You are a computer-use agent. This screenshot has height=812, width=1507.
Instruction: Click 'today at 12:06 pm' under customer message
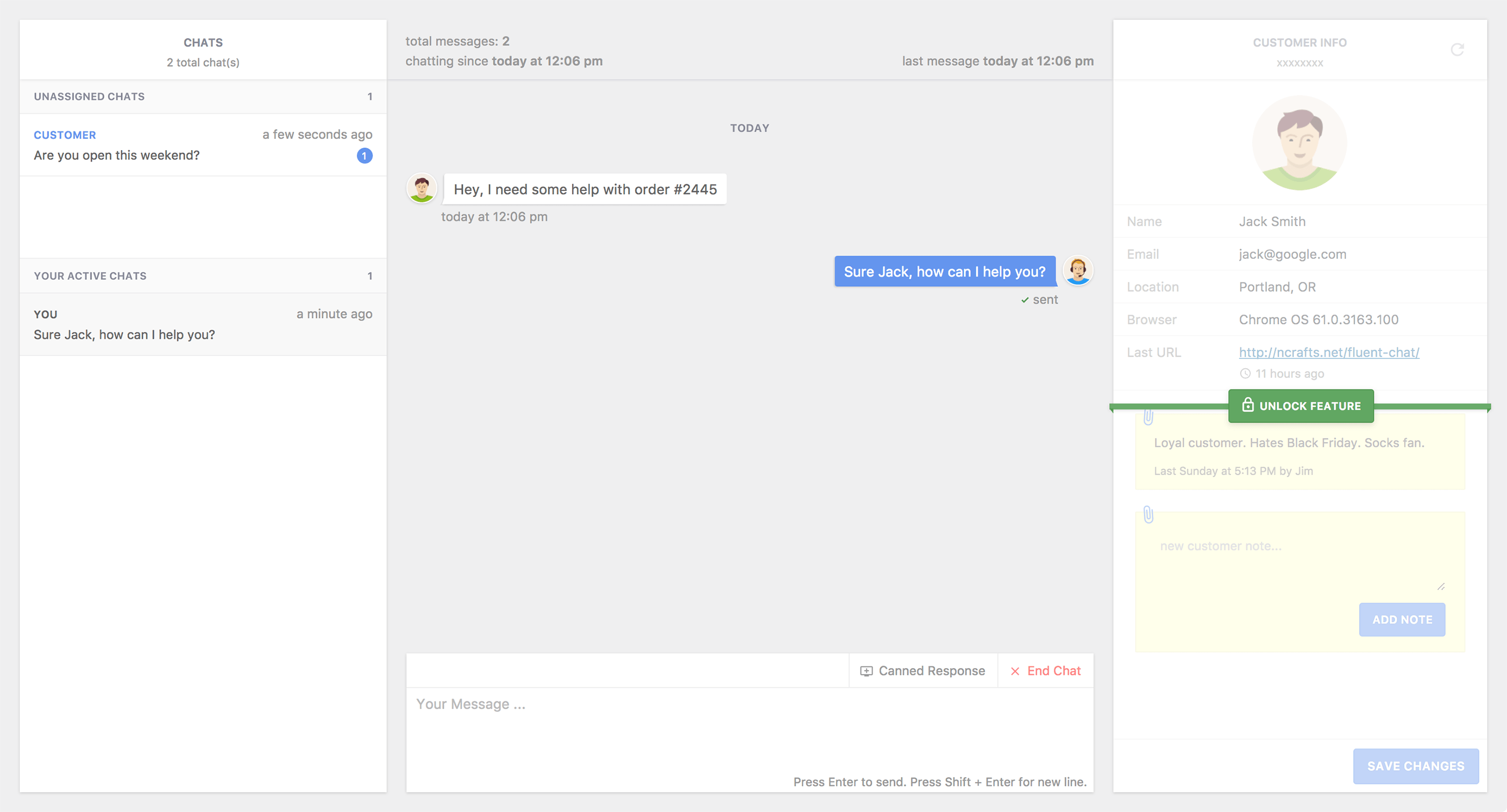[x=494, y=216]
